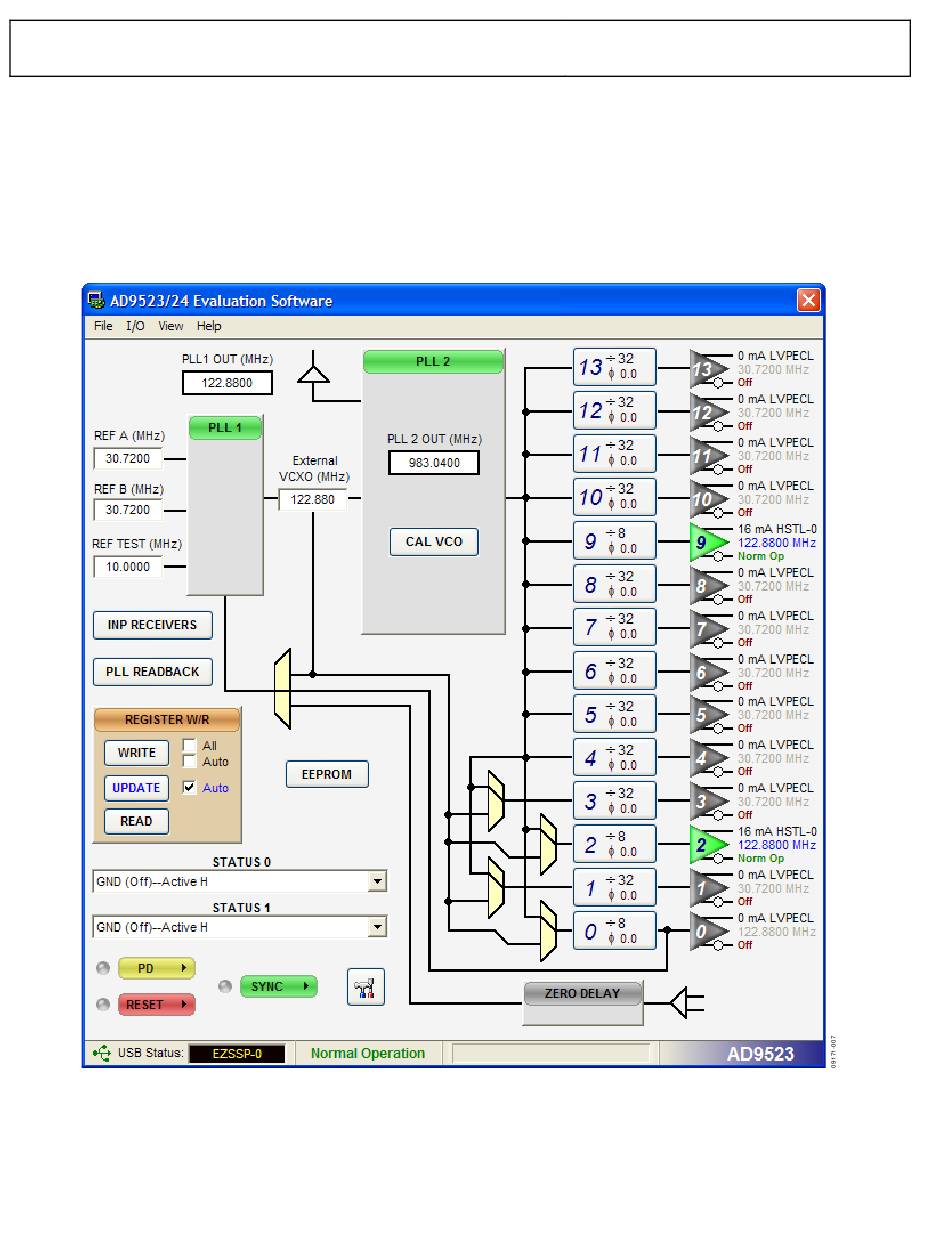Click the green output 2 driver triangle
Image resolution: width=950 pixels, height=1254 pixels.
coord(706,845)
